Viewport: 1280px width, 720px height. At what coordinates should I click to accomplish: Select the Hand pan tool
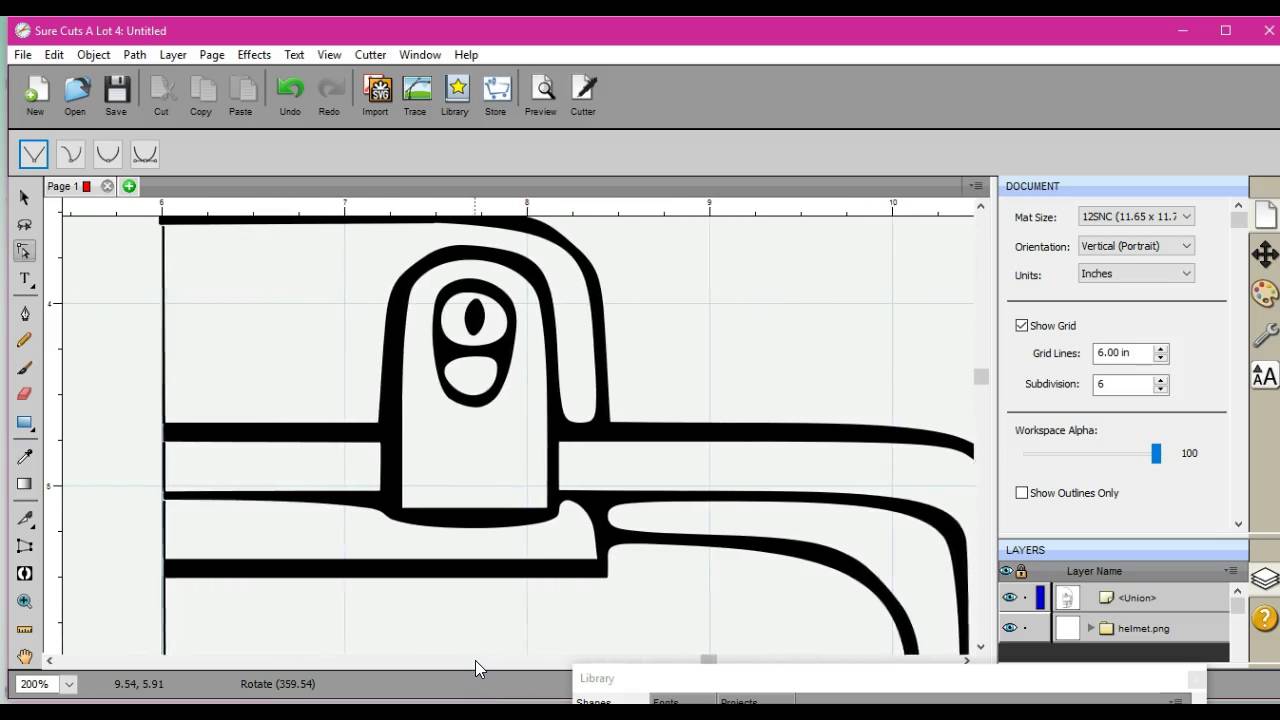[25, 657]
